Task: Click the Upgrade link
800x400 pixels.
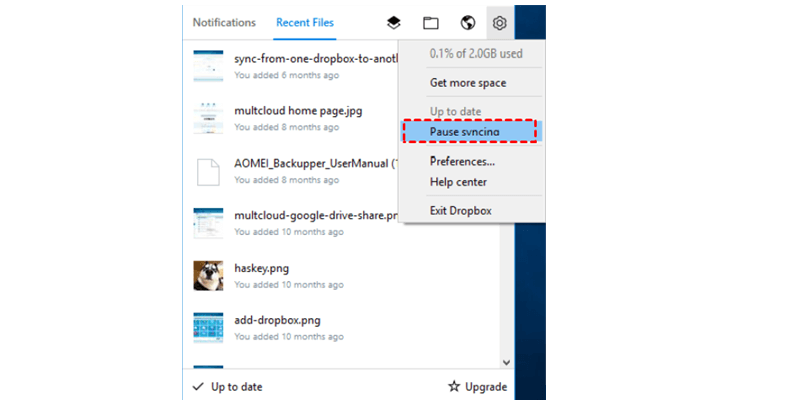Action: click(486, 387)
